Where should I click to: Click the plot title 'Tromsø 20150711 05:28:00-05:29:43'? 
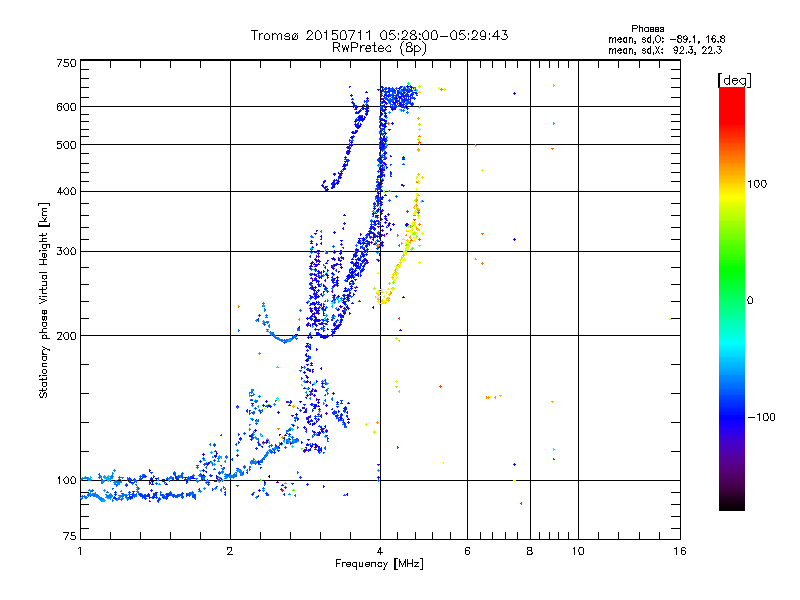point(379,35)
